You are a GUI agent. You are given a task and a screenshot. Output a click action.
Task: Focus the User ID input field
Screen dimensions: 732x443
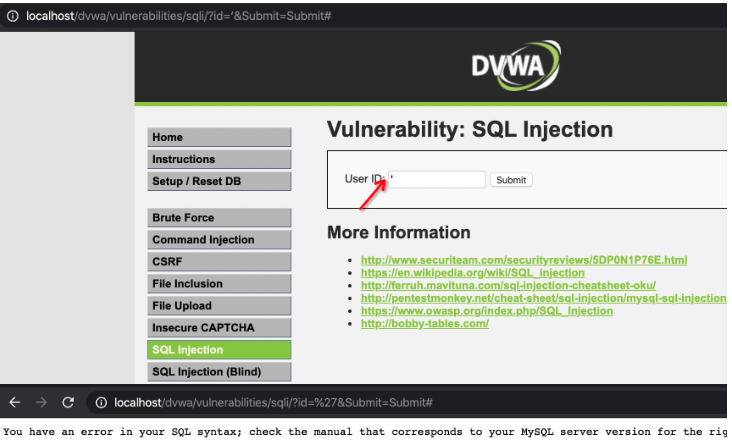click(437, 179)
